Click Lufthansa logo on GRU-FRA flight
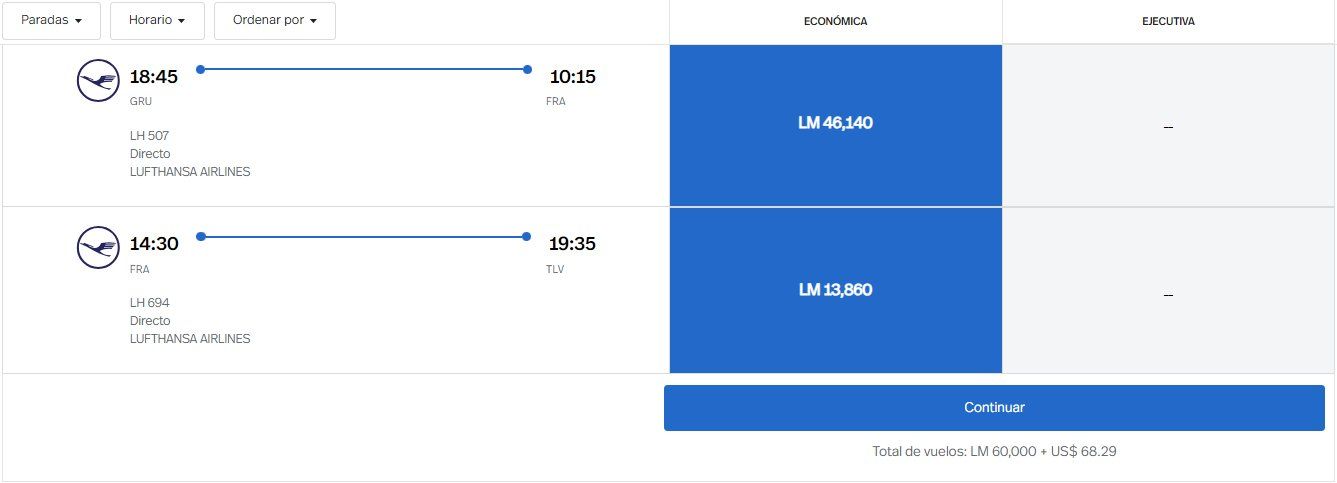 coord(98,81)
